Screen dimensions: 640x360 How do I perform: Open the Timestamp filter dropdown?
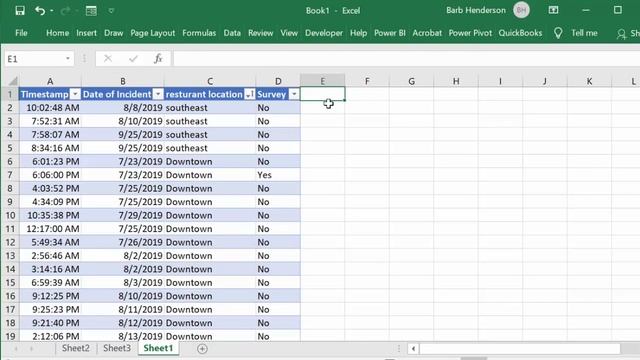(x=75, y=94)
